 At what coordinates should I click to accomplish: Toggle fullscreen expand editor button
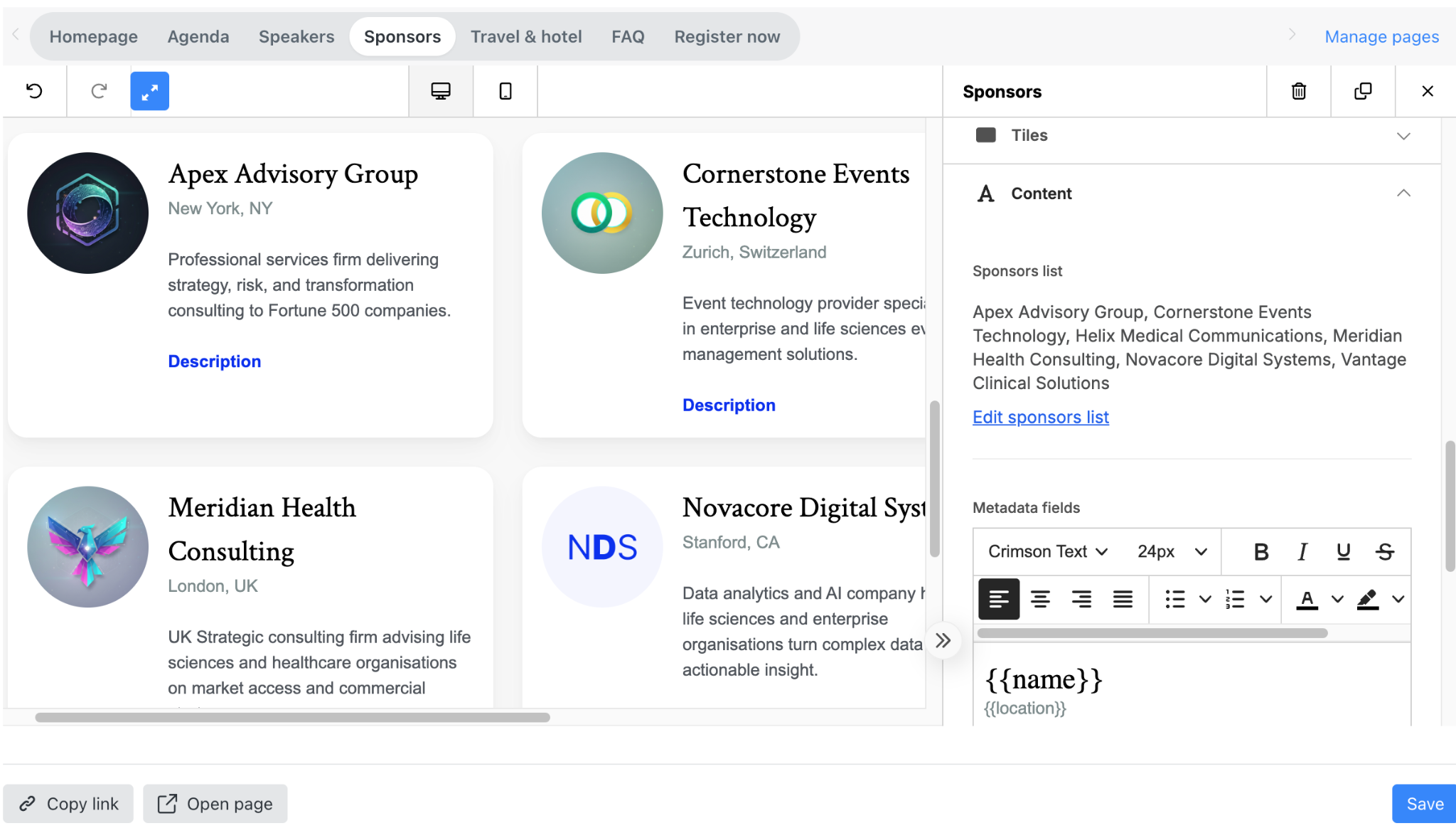click(x=150, y=91)
